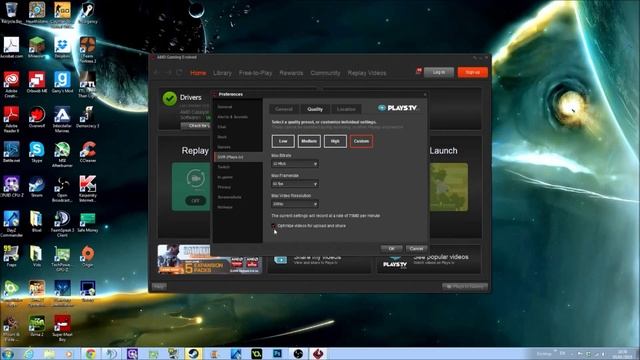Launch Open Broadcaster desktop shortcut
640x360 pixels.
(x=62, y=189)
